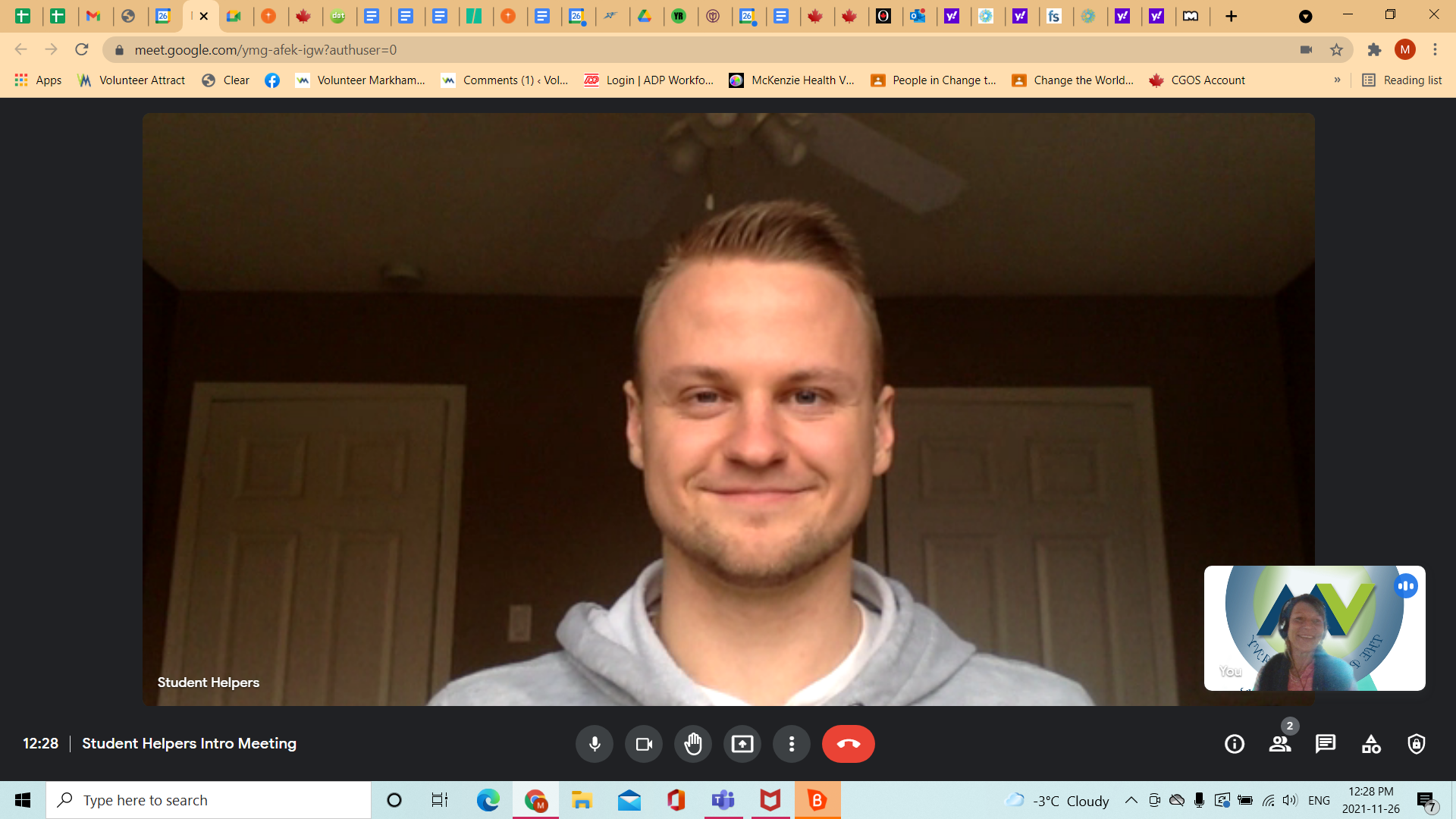Open the Volunteer Attract bookmark
The image size is (1456, 819).
tap(133, 80)
